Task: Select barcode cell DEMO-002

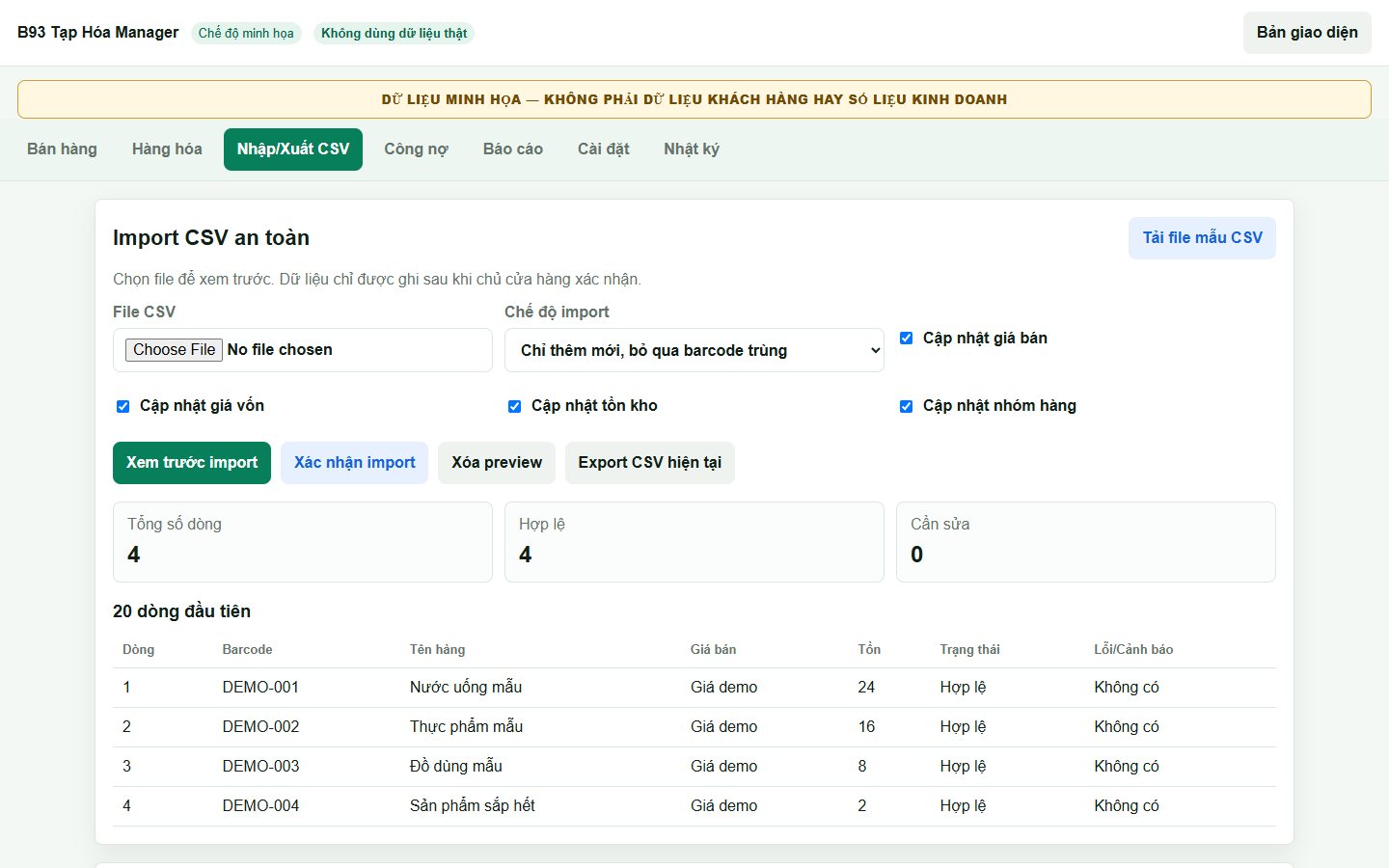Action: point(260,727)
